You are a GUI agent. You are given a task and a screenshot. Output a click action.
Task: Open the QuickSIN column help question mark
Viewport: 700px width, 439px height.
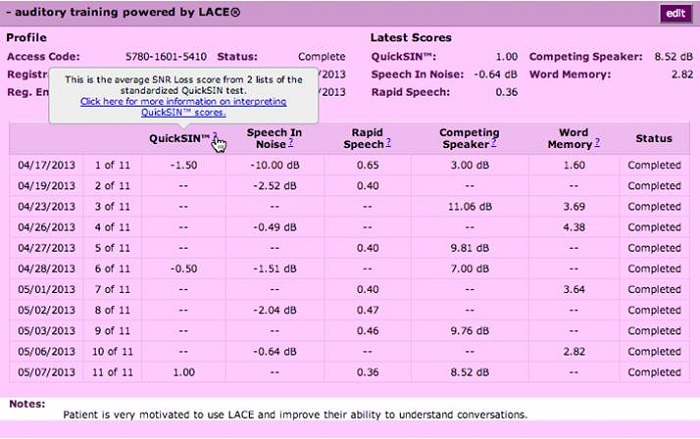click(215, 136)
